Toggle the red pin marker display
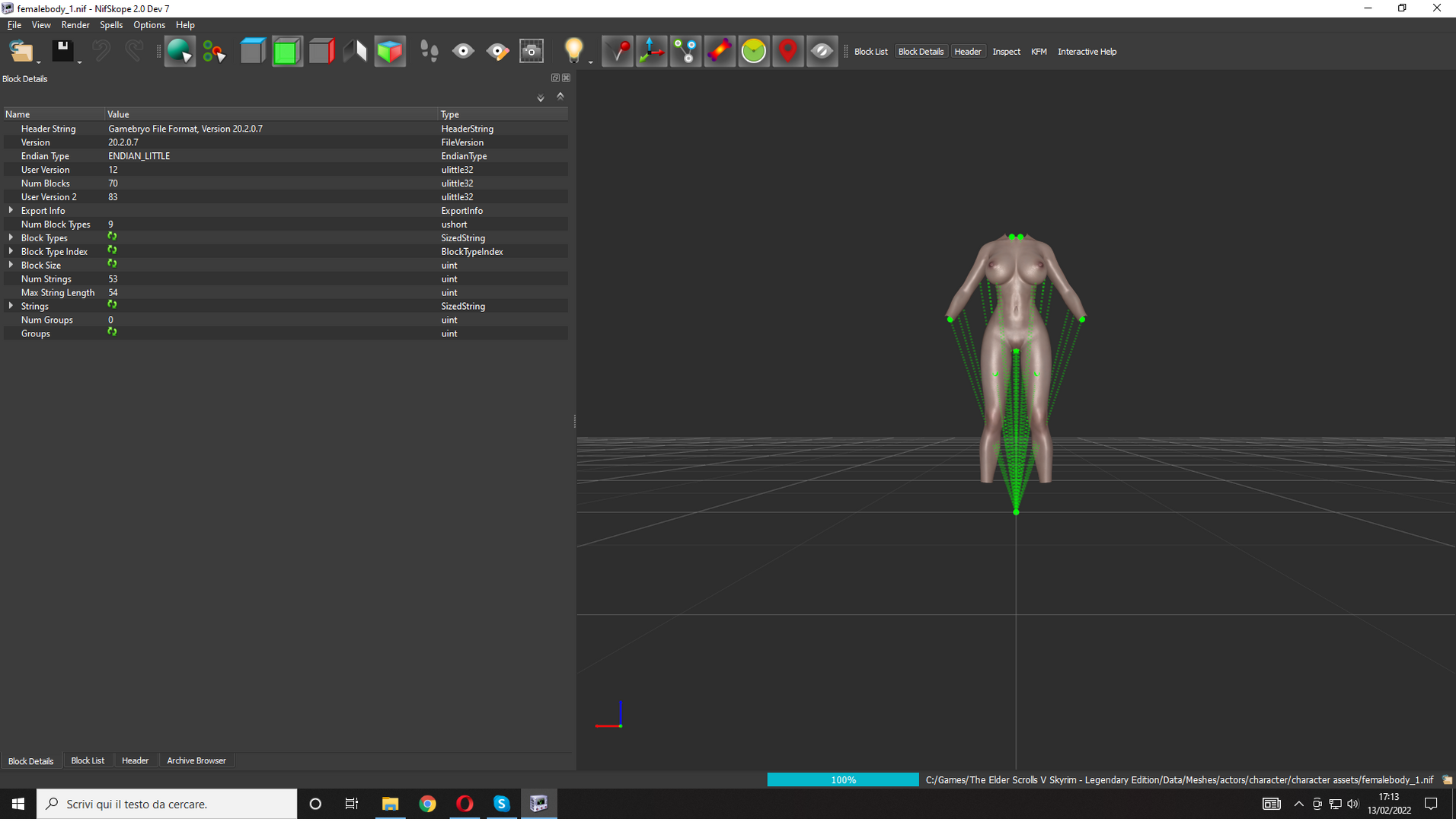 618,51
